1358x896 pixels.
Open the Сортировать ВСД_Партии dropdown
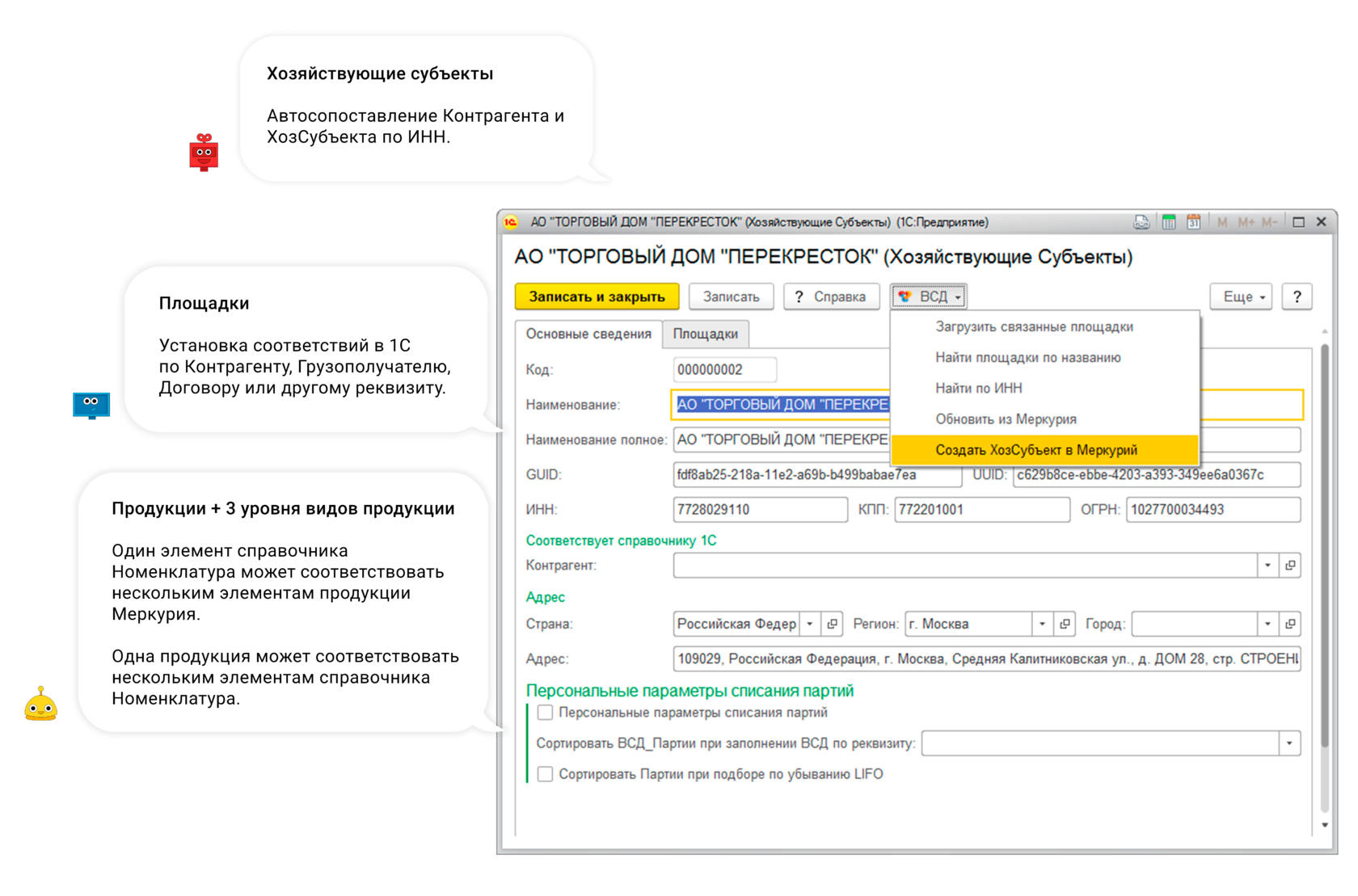[x=1289, y=743]
